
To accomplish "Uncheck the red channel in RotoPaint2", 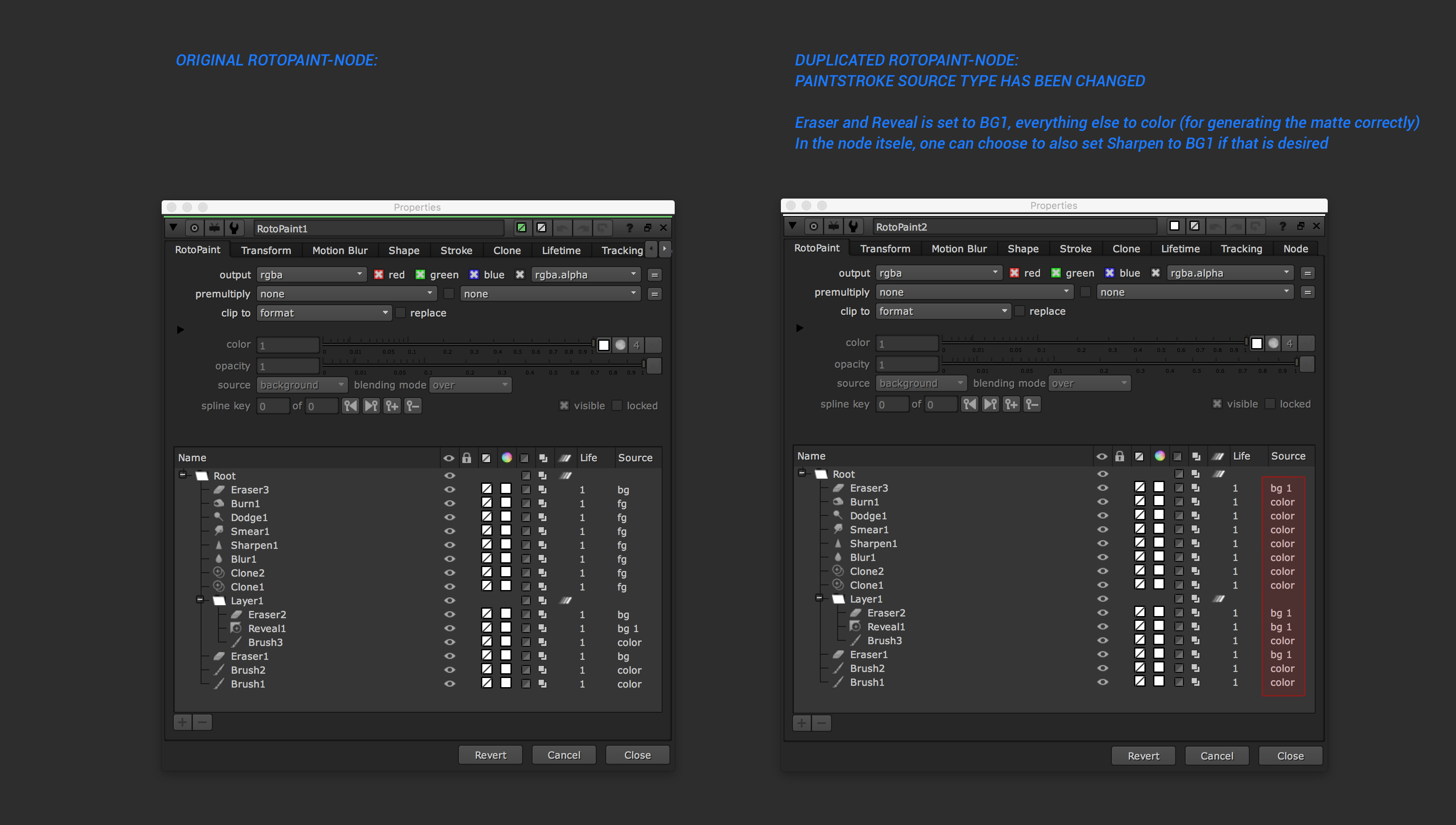I will (x=1014, y=273).
